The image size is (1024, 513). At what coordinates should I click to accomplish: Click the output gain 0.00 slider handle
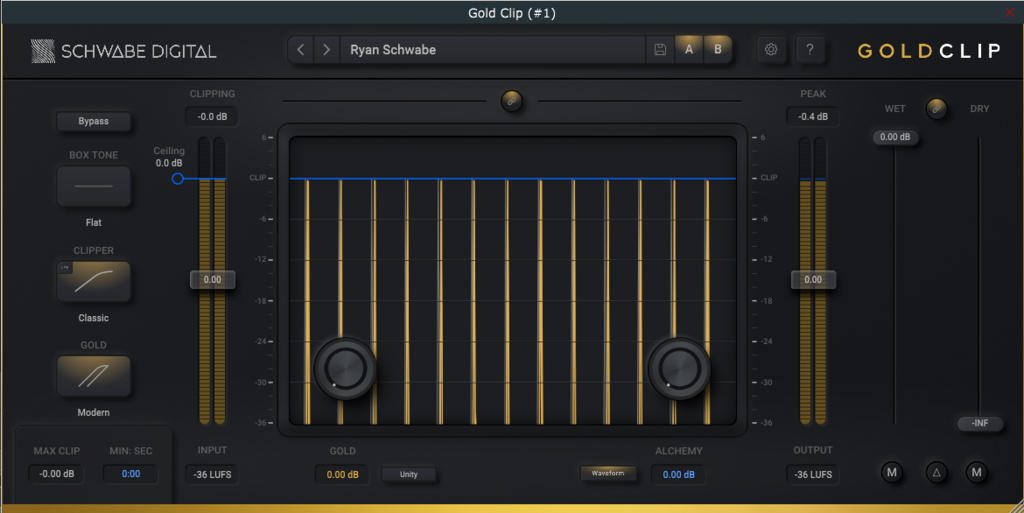(x=813, y=279)
